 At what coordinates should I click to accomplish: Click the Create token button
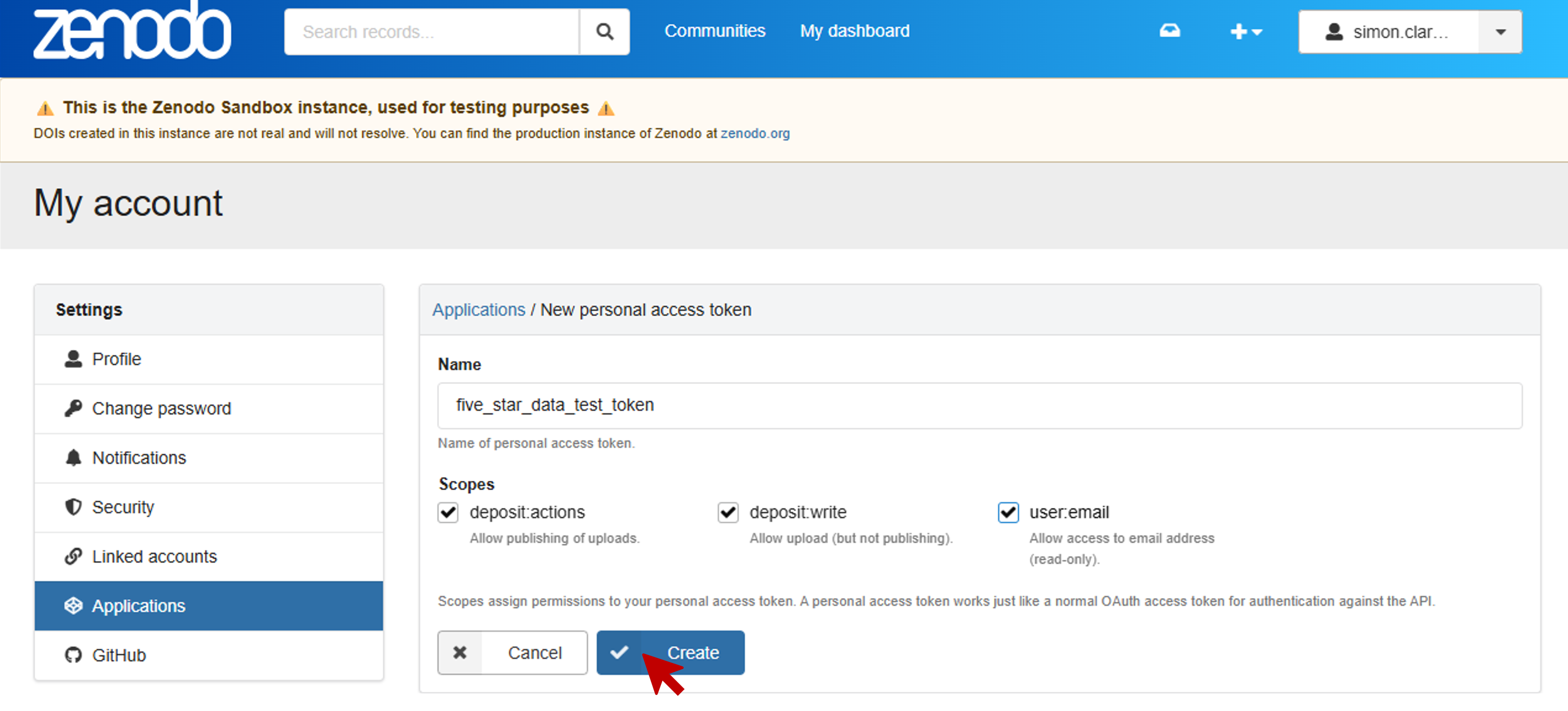coord(670,653)
